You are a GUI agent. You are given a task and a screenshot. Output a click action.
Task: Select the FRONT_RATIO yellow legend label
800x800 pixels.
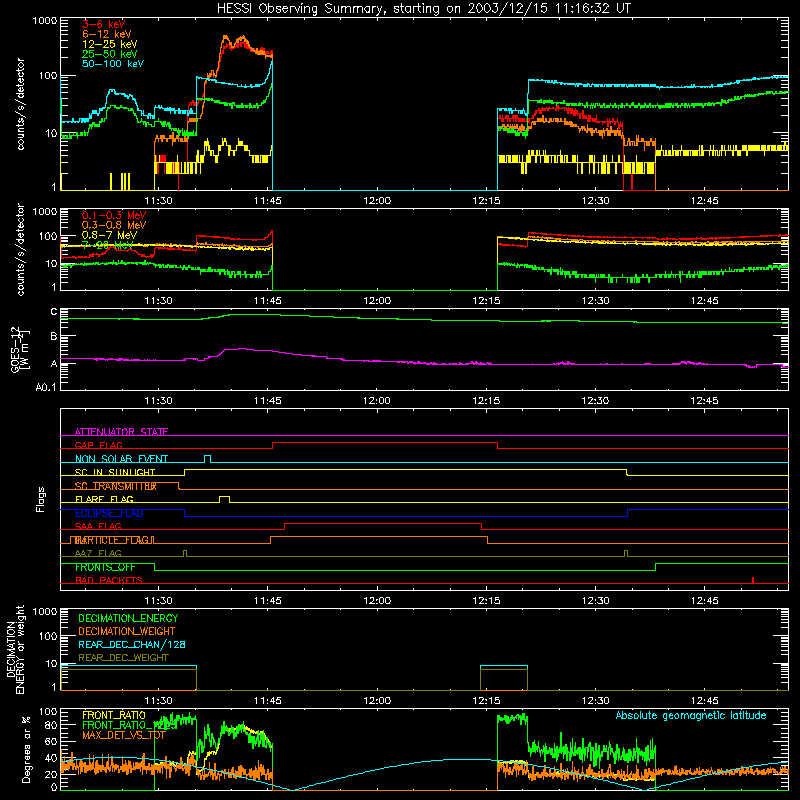tap(114, 715)
